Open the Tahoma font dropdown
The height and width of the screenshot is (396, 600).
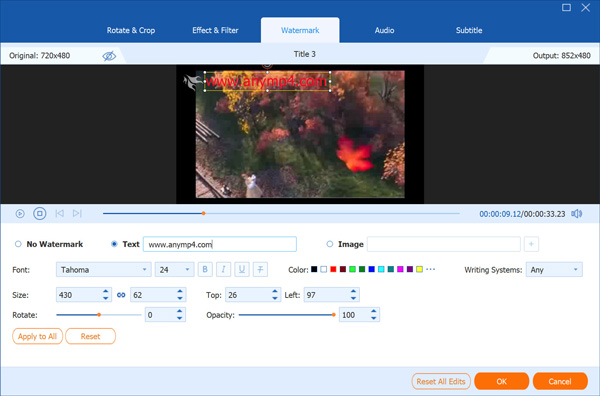(x=103, y=269)
